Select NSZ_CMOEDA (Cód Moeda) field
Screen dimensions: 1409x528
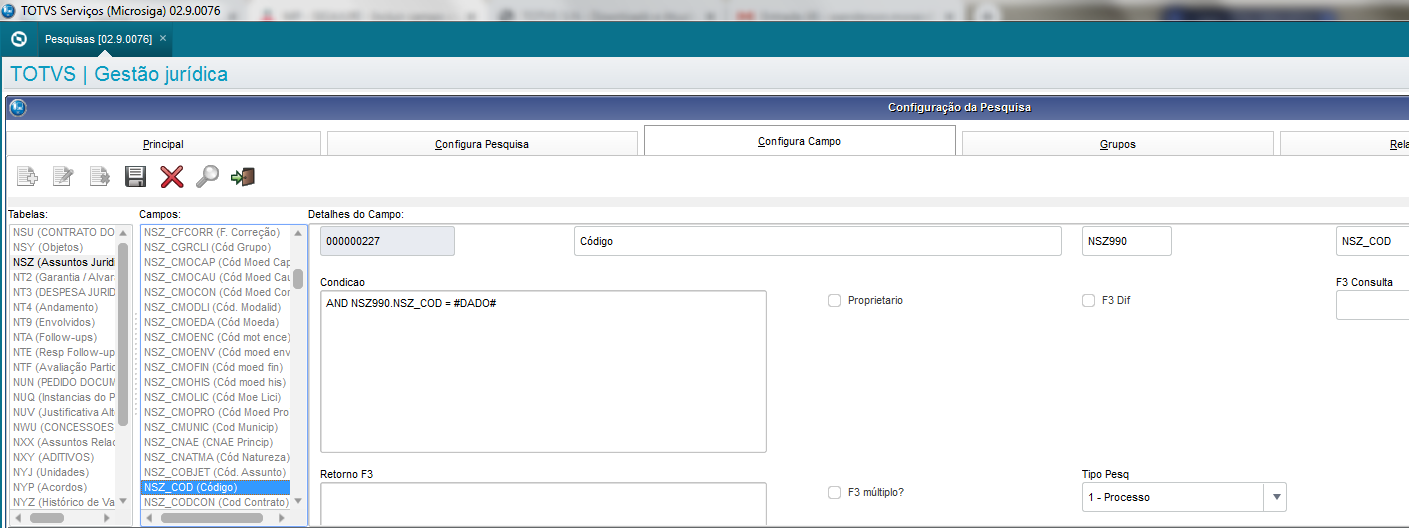click(x=216, y=322)
